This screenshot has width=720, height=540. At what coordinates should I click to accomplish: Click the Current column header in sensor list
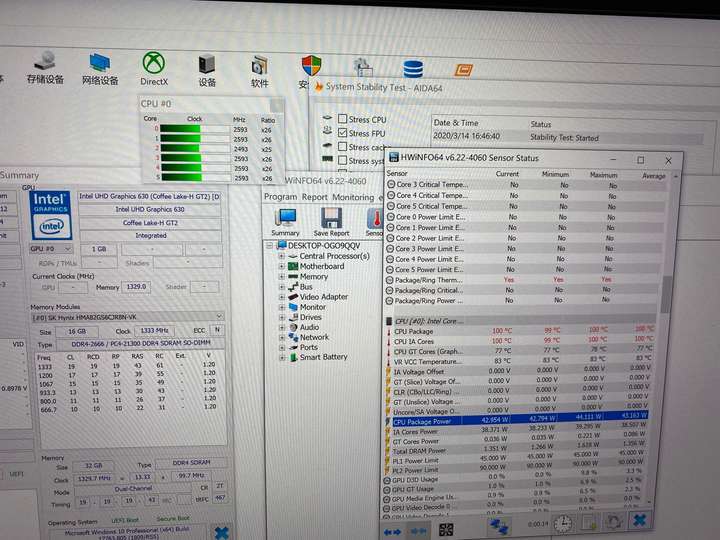click(x=507, y=174)
